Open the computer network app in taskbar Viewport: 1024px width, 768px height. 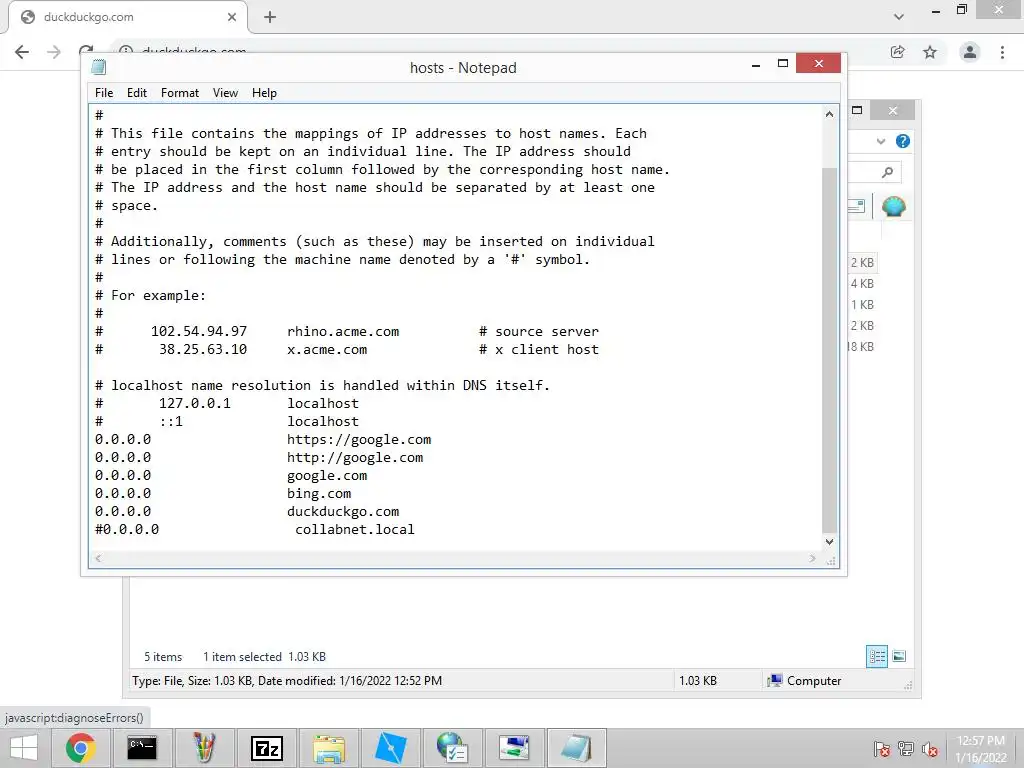pyautogui.click(x=515, y=748)
